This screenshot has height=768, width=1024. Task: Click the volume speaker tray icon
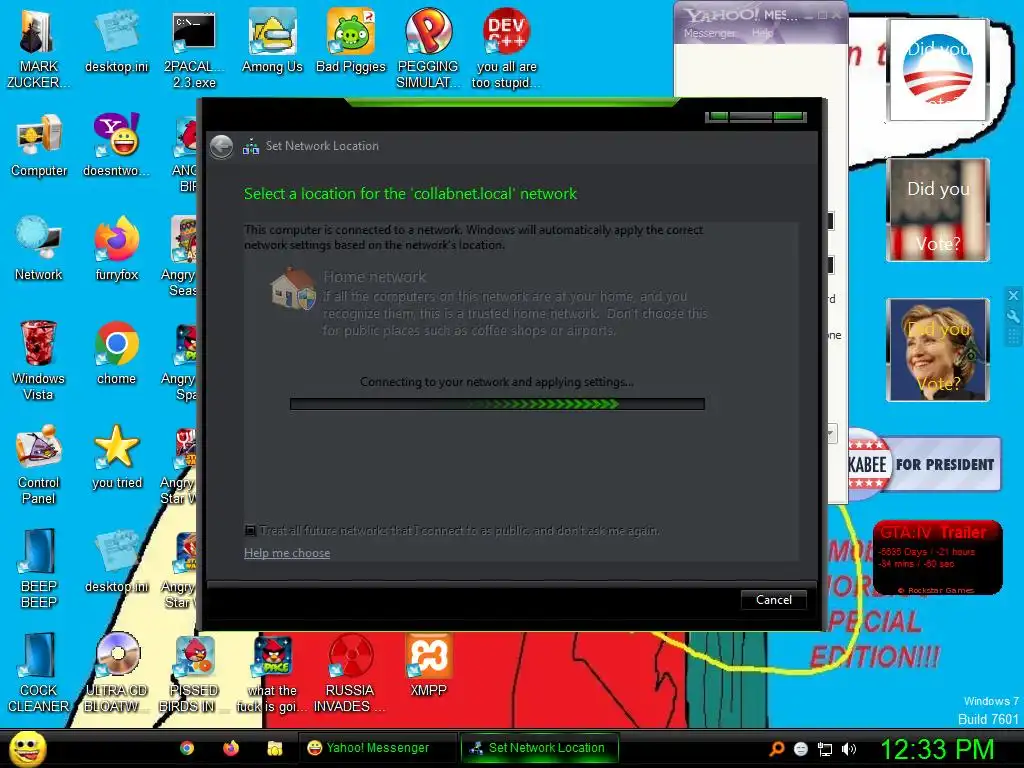tap(849, 749)
